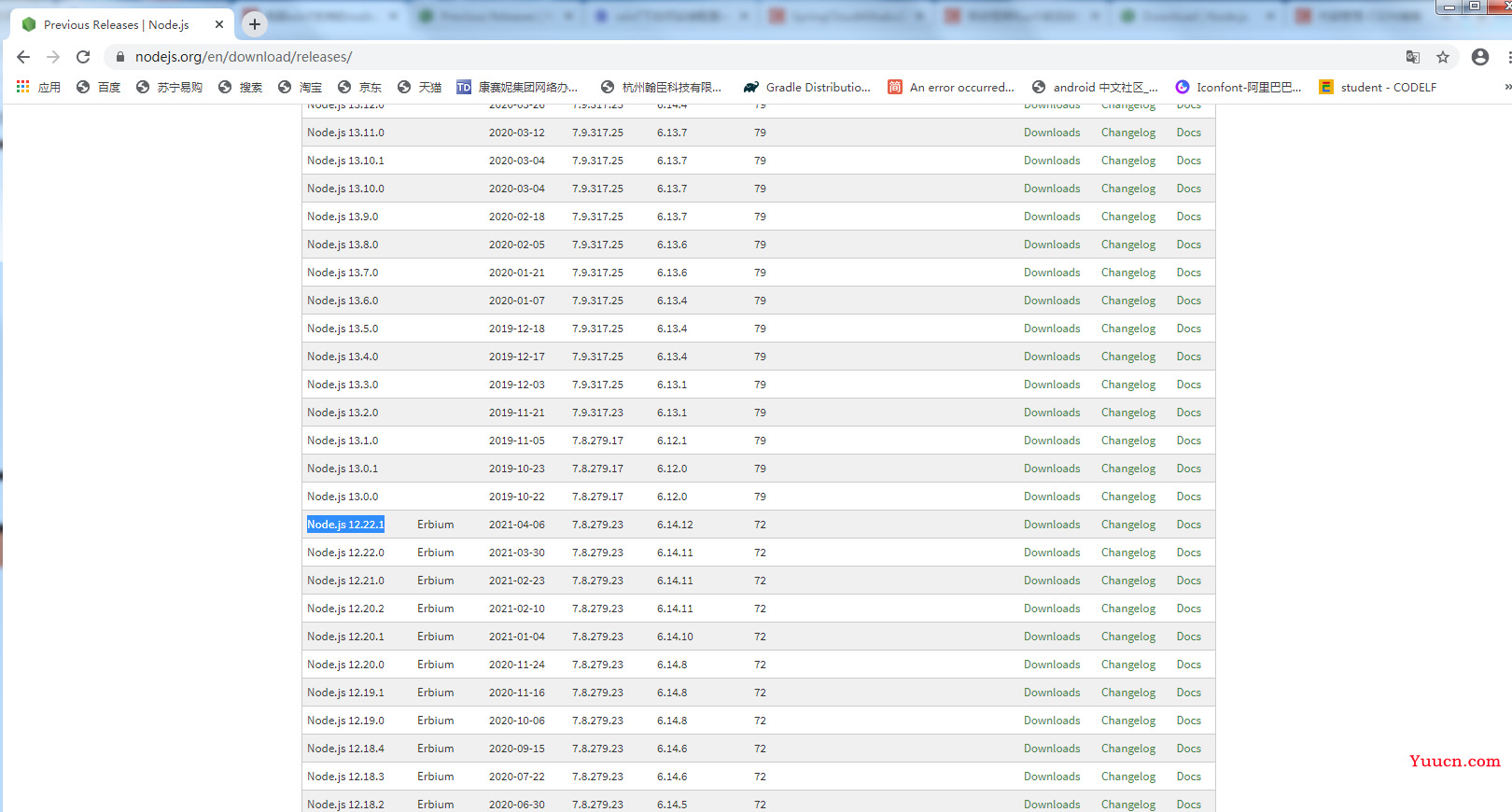1512x812 pixels.
Task: Open Downloads for Node.js 13.11.0
Action: [x=1052, y=133]
